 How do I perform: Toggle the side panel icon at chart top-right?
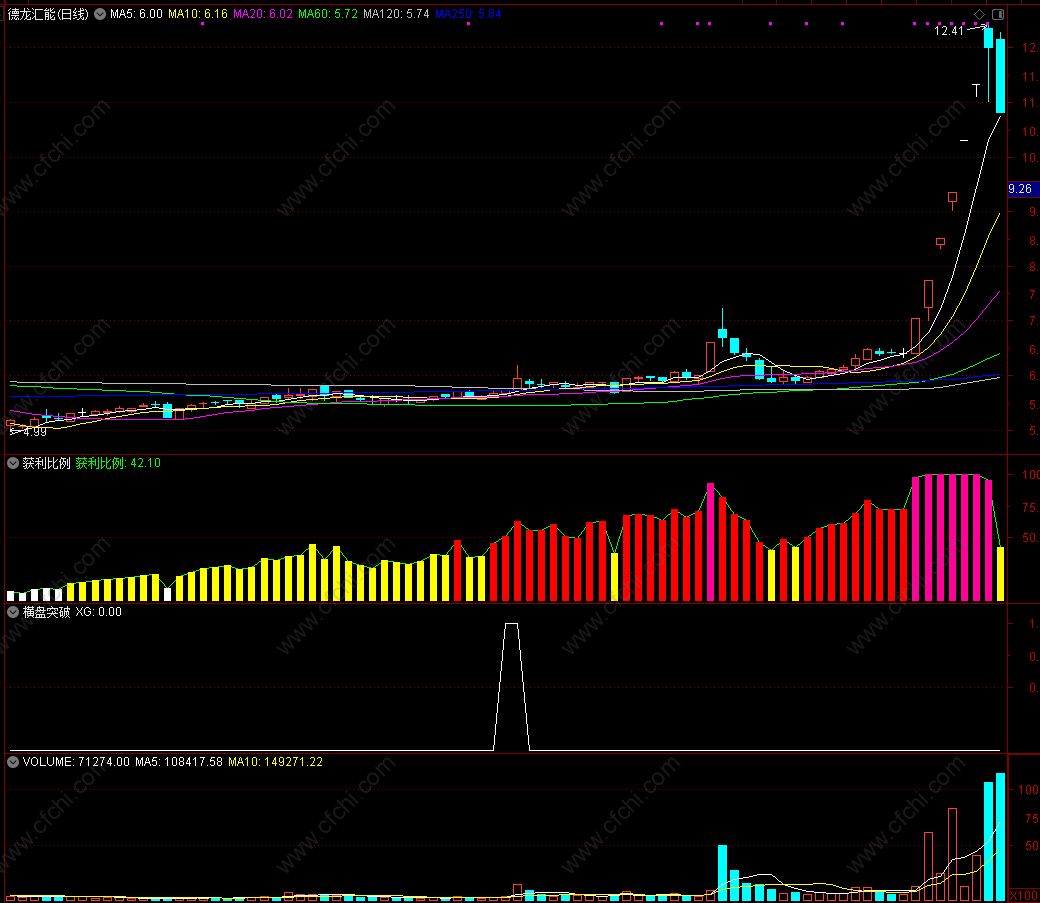point(998,14)
